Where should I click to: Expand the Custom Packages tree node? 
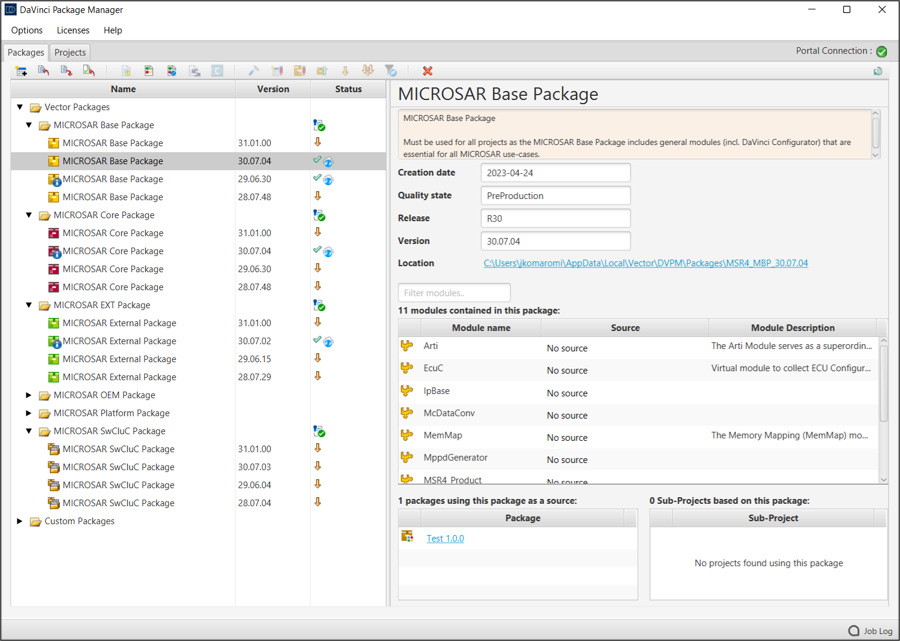click(20, 521)
